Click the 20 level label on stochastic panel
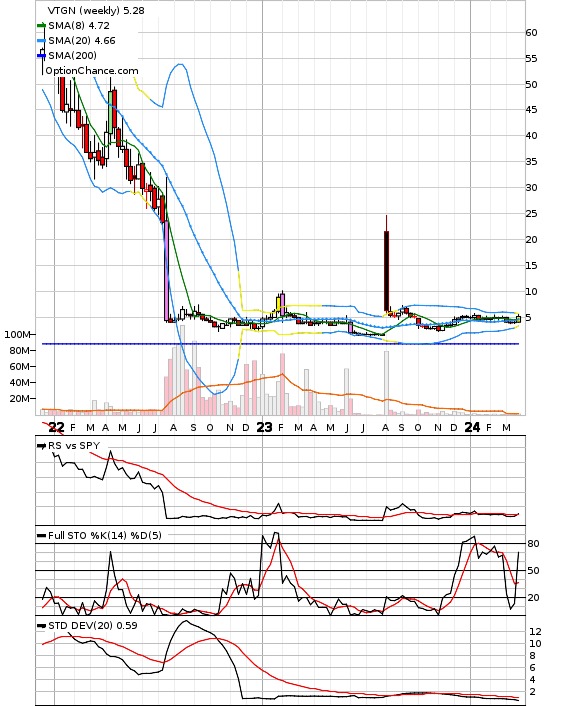 (x=533, y=597)
